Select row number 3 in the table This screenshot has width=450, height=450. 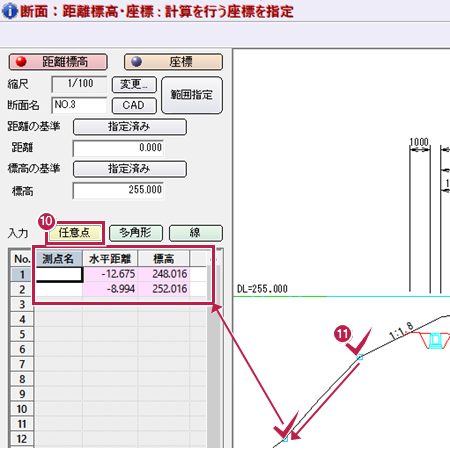(x=22, y=304)
